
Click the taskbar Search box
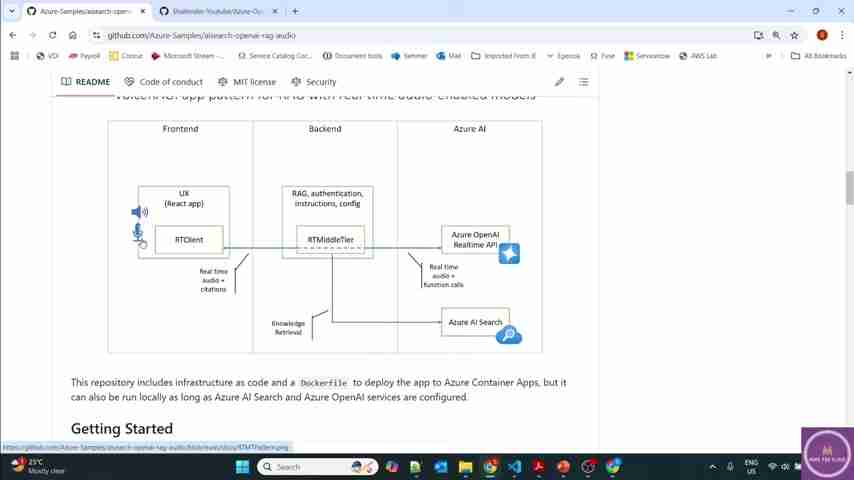tap(318, 467)
